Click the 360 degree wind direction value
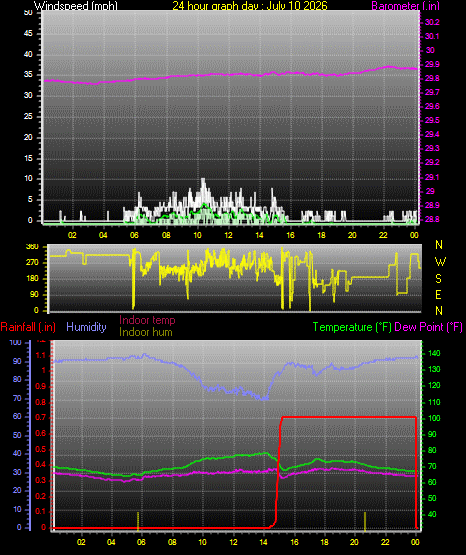Viewport: 466px width, 555px height. 32,247
